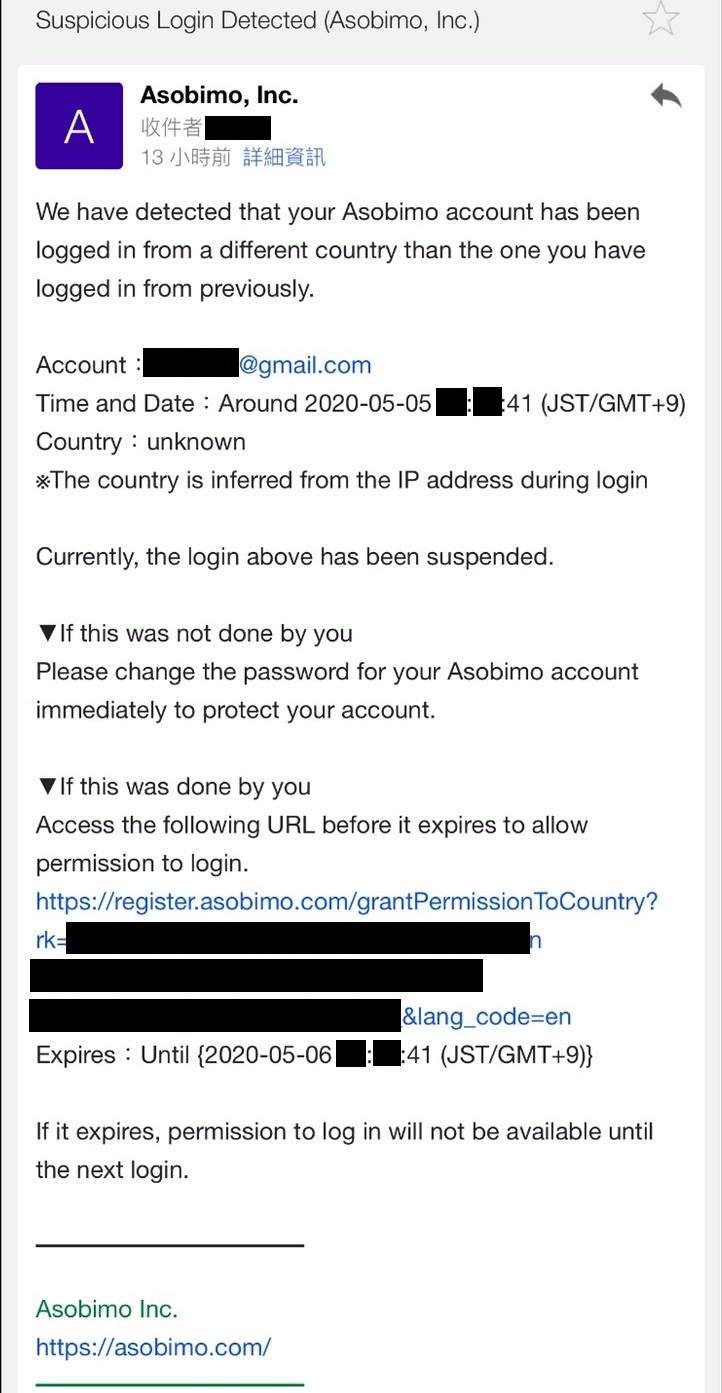Tap the "&lang_code=en" end of URL
The height and width of the screenshot is (1393, 722).
(487, 1017)
